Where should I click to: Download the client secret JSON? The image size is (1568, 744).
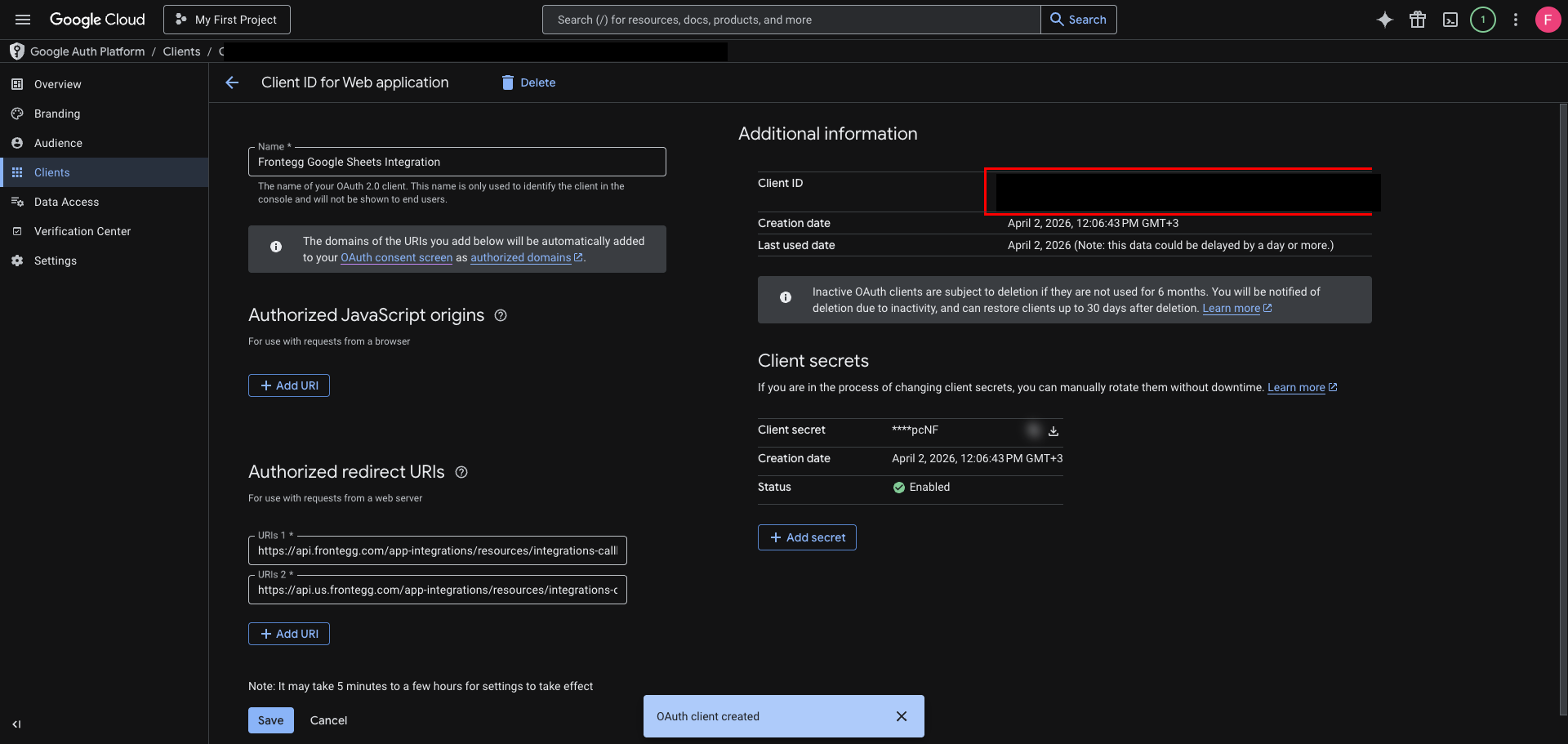click(x=1053, y=431)
